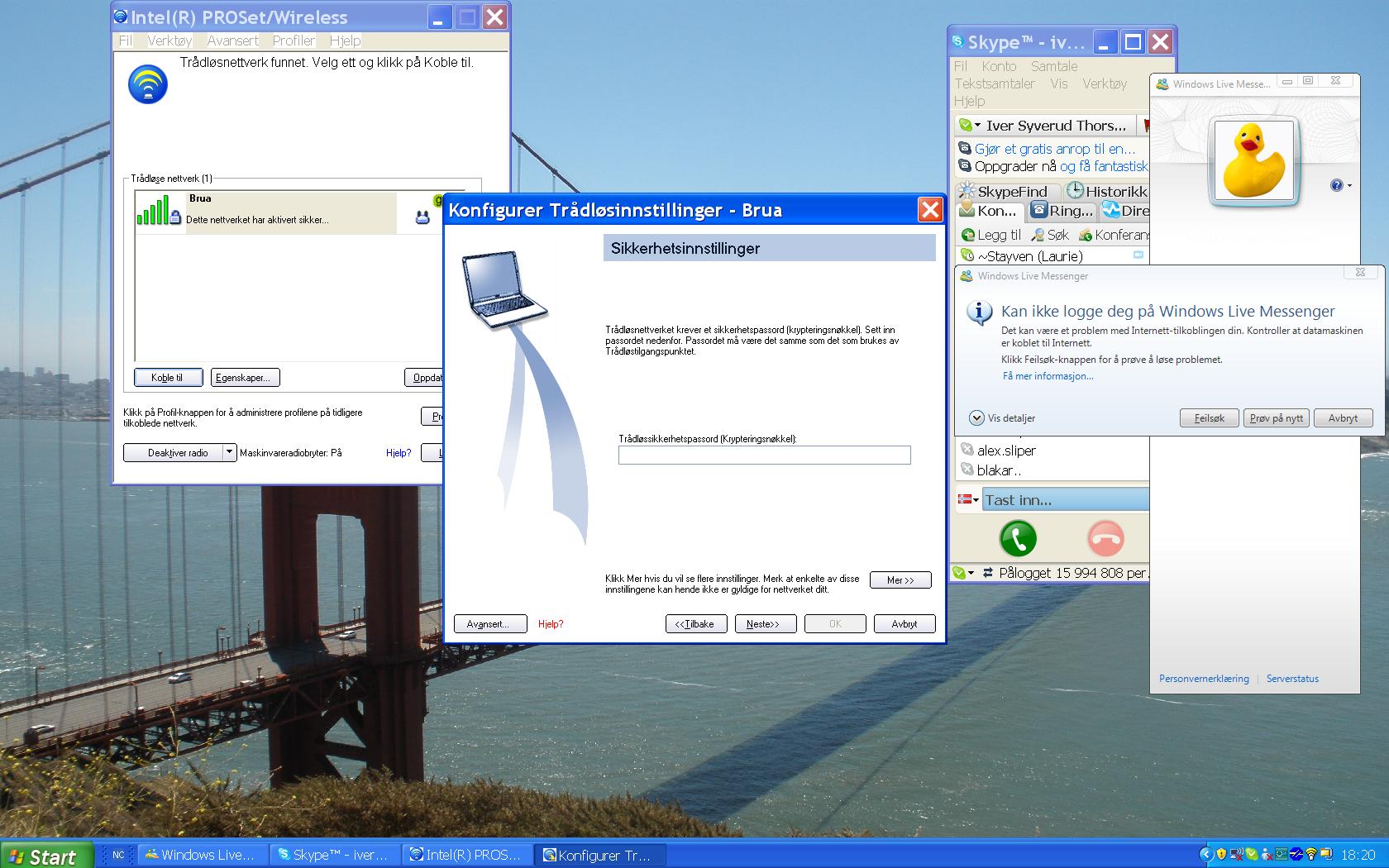This screenshot has width=1389, height=868.
Task: Click Gjør et gratis anrop til en... link
Action: 1054,149
